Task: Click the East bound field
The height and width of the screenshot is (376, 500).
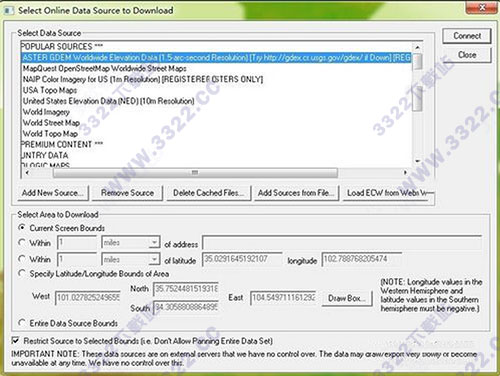Action: click(x=283, y=297)
